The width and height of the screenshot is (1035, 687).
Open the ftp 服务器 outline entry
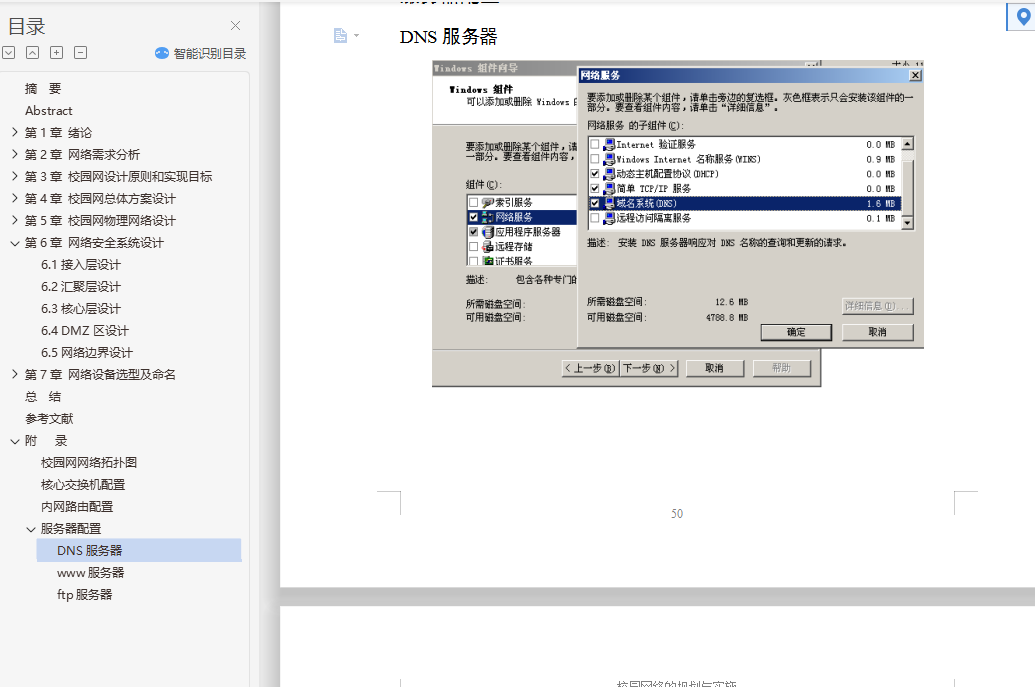click(84, 595)
